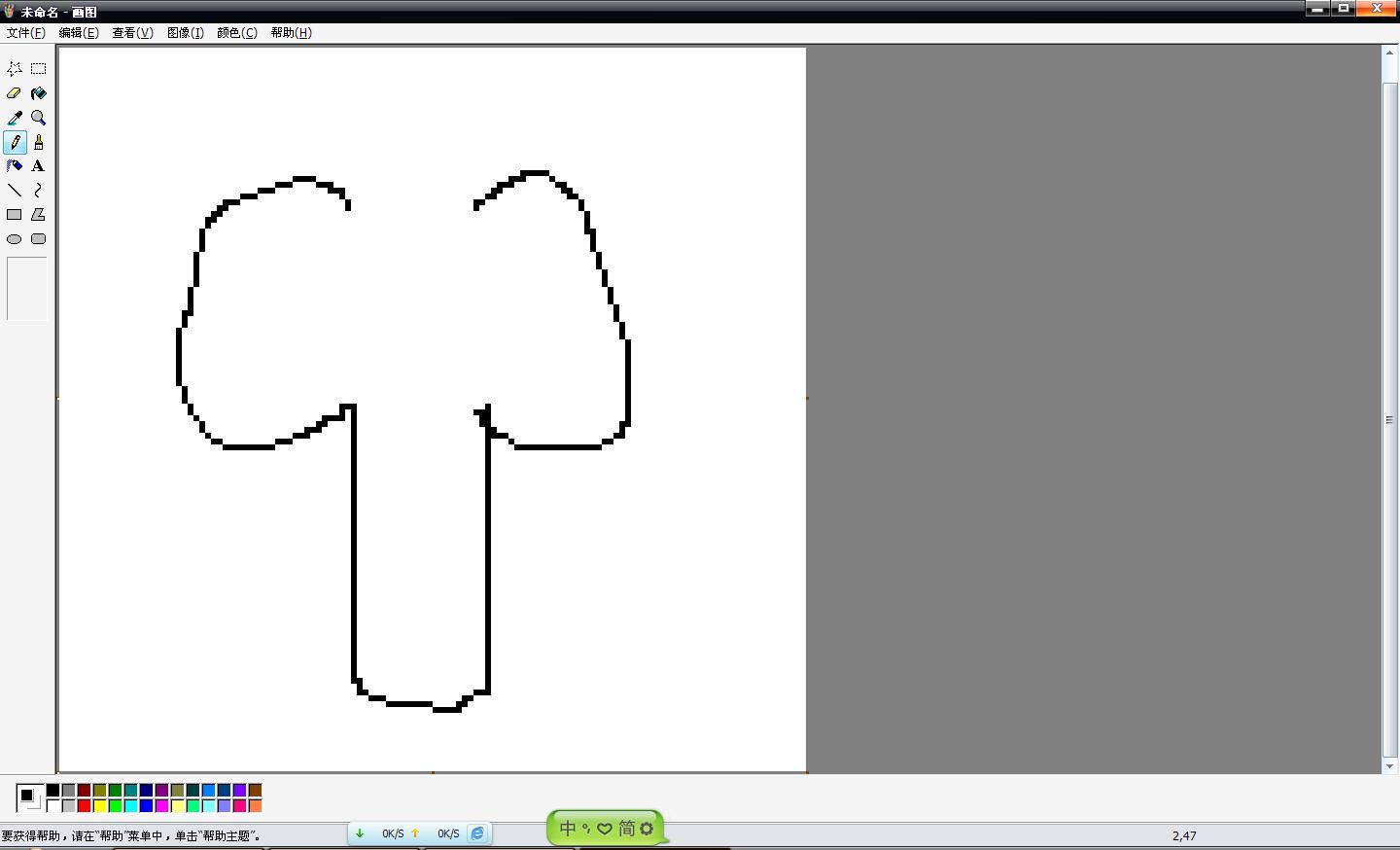Select the straight Line tool
Screen dimensions: 1400x850
click(x=15, y=191)
